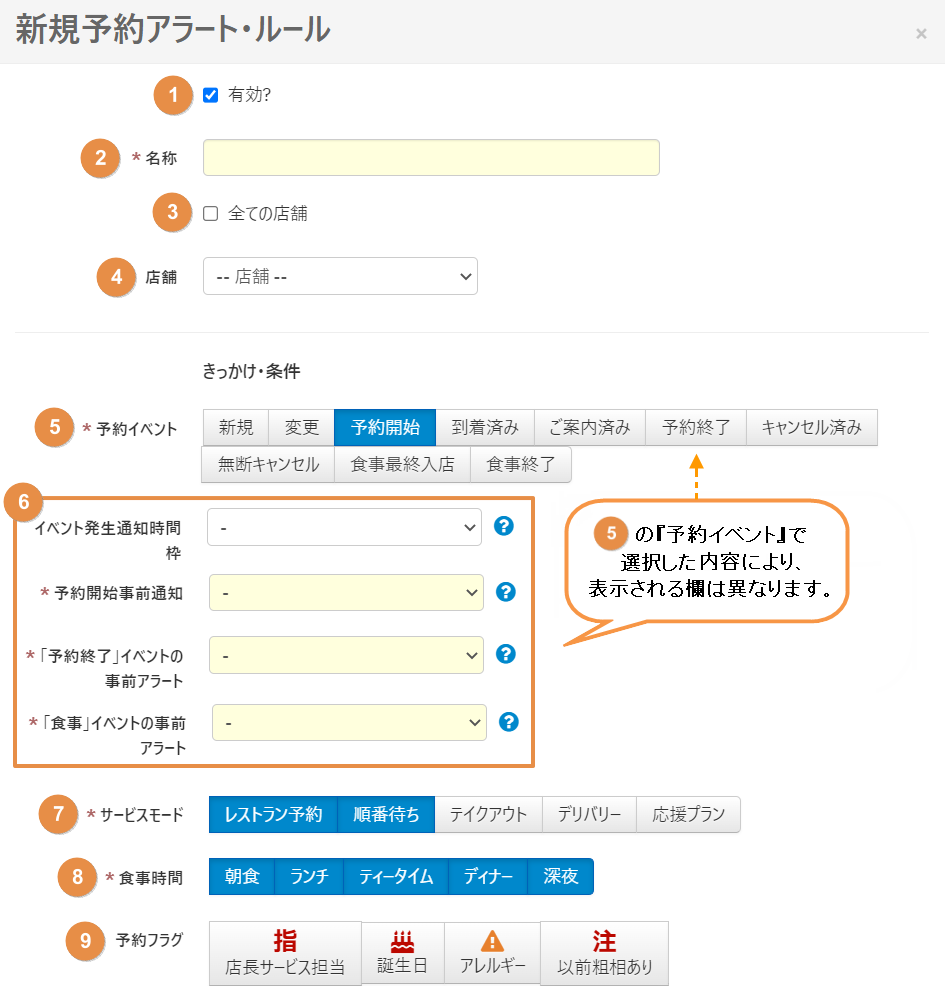
Task: Click help icon for 「食事」イベント alert
Action: coord(509,722)
